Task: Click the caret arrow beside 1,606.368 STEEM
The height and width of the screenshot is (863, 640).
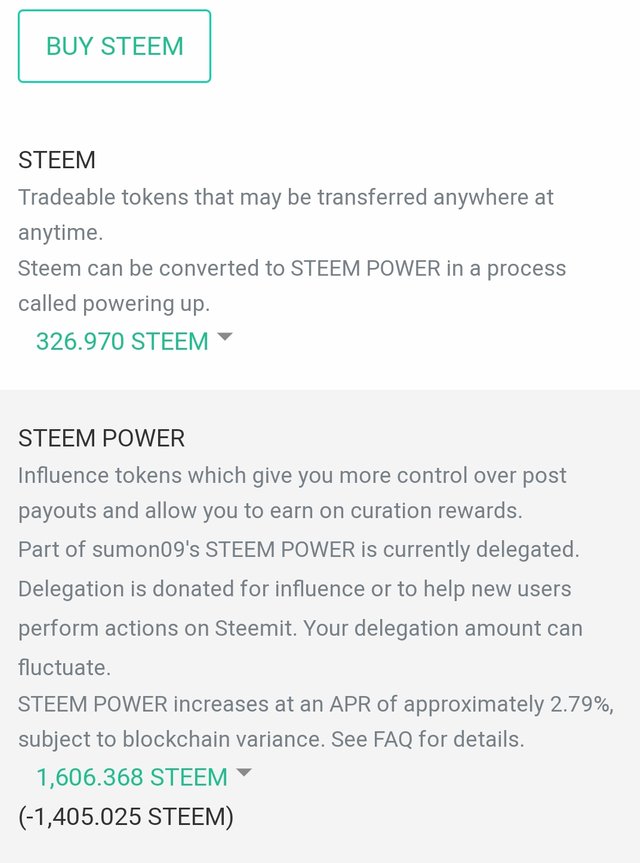Action: (x=244, y=772)
